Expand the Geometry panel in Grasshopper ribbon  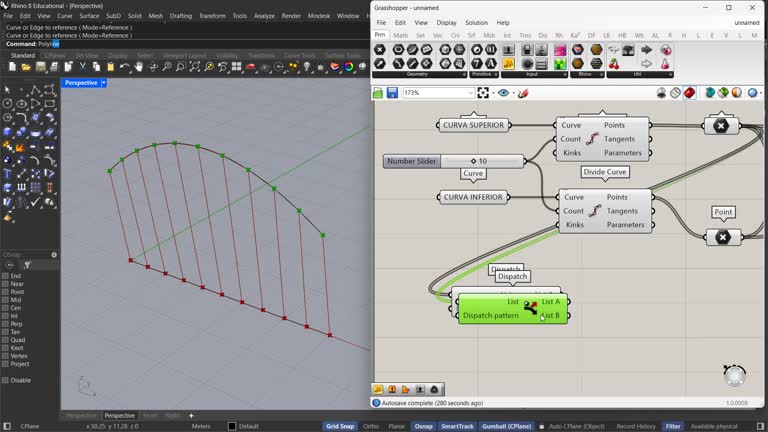click(464, 74)
